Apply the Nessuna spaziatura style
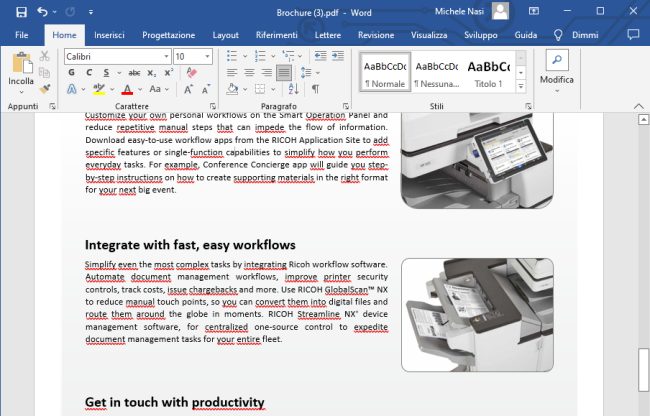The height and width of the screenshot is (416, 650). pyautogui.click(x=437, y=73)
